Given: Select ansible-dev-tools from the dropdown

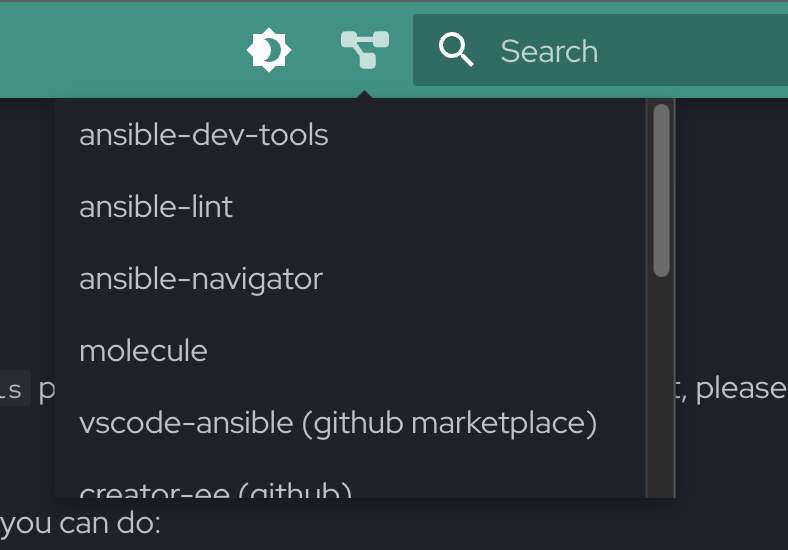Looking at the screenshot, I should pyautogui.click(x=203, y=135).
